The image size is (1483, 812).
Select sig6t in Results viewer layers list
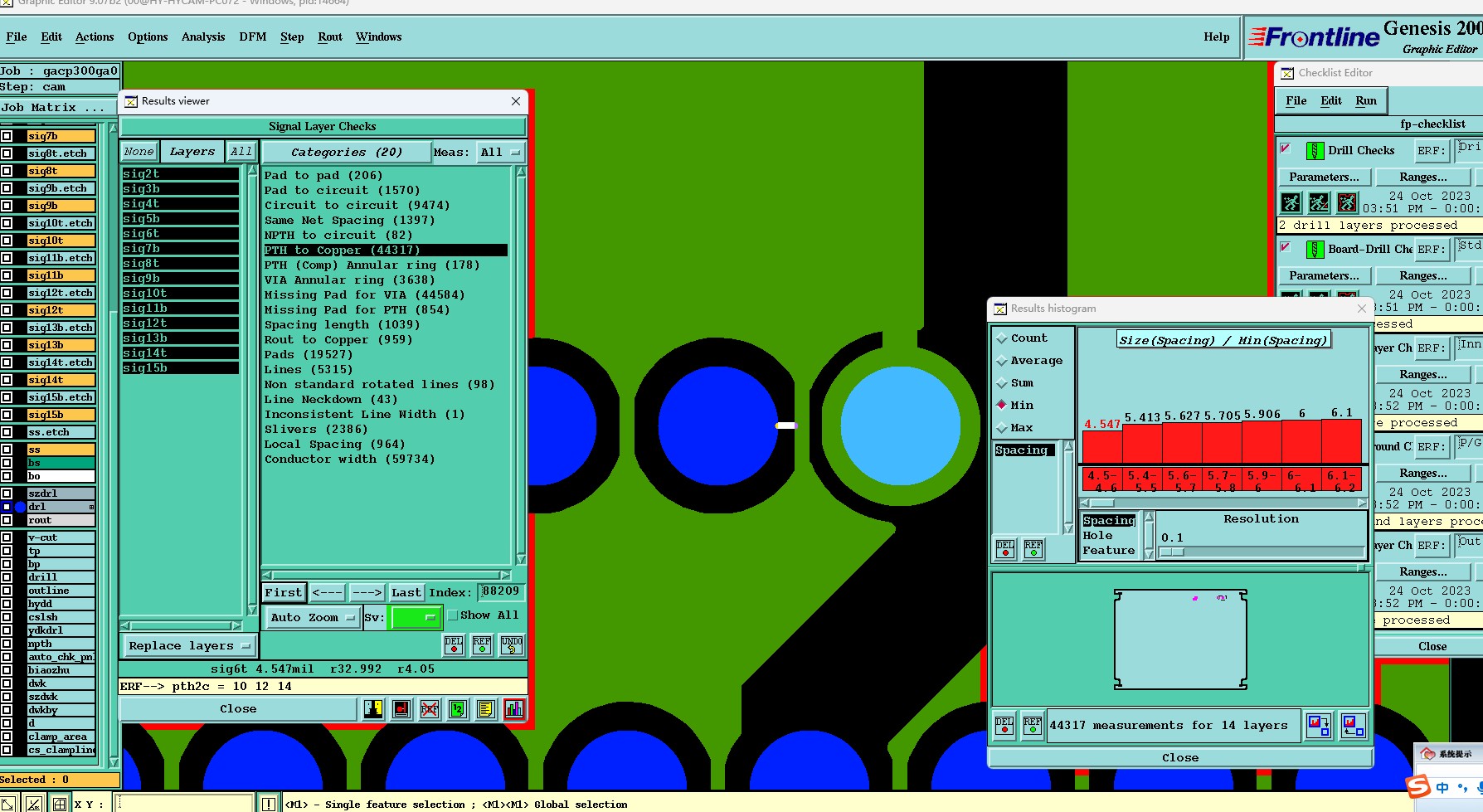(180, 234)
